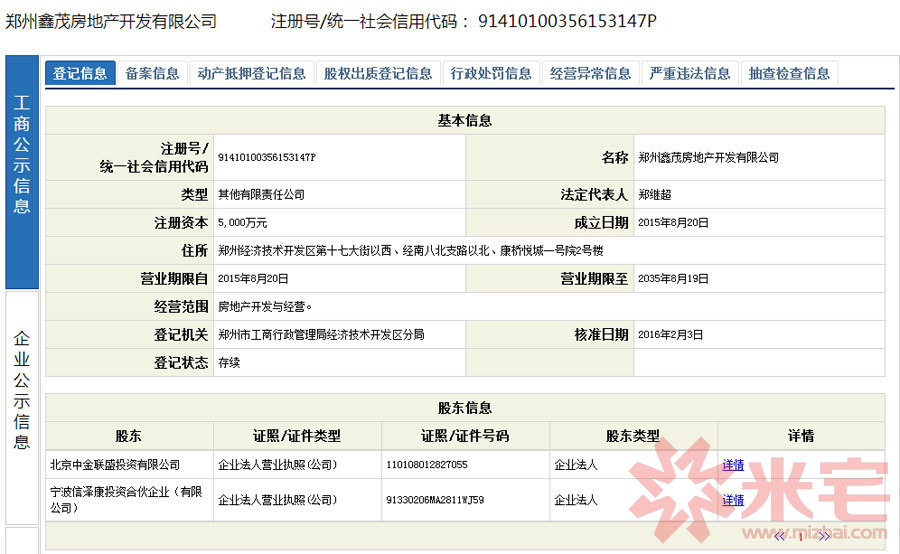Image resolution: width=900 pixels, height=554 pixels.
Task: Click the company type 其他有限责任公司
Action: tap(261, 195)
